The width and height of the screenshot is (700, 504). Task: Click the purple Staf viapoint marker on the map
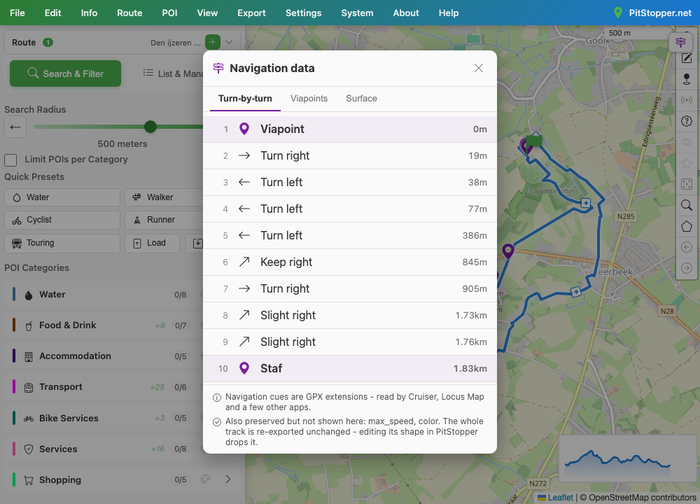coord(508,251)
